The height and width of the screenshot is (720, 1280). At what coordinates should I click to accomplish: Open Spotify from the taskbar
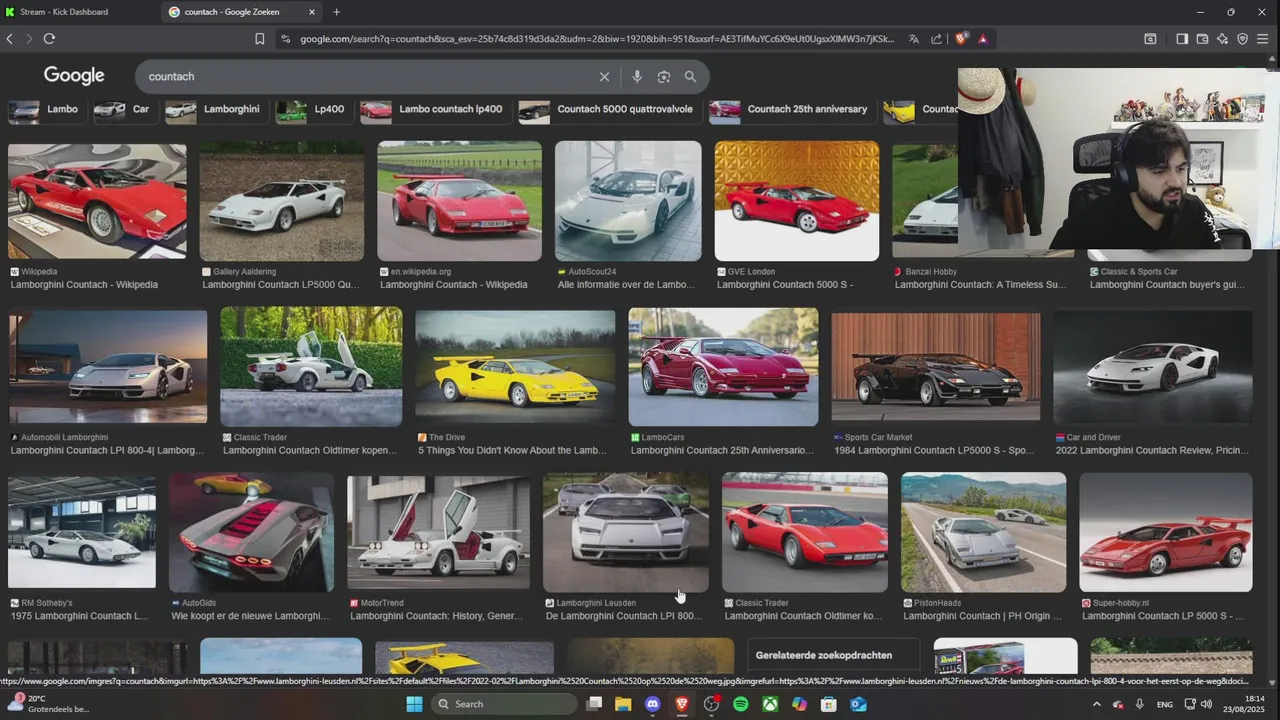pyautogui.click(x=741, y=704)
